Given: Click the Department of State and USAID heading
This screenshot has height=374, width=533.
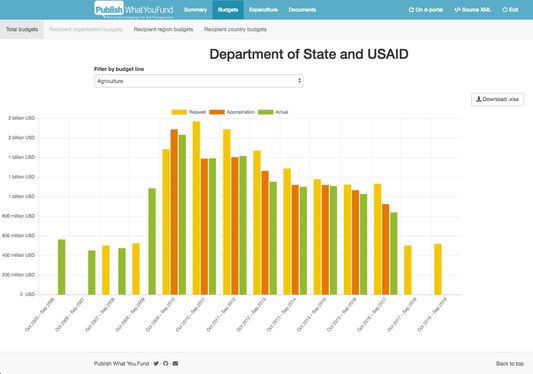Looking at the screenshot, I should 309,54.
